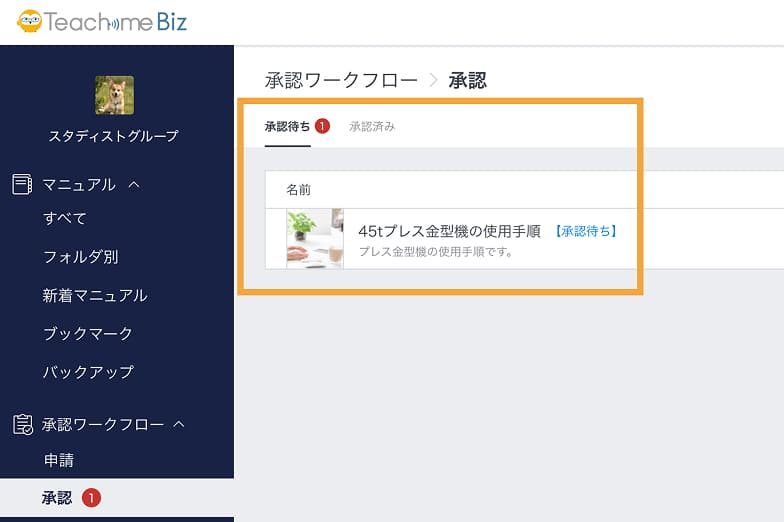Click the Teachme Biz owl logo
784x522 pixels.
[30, 21]
